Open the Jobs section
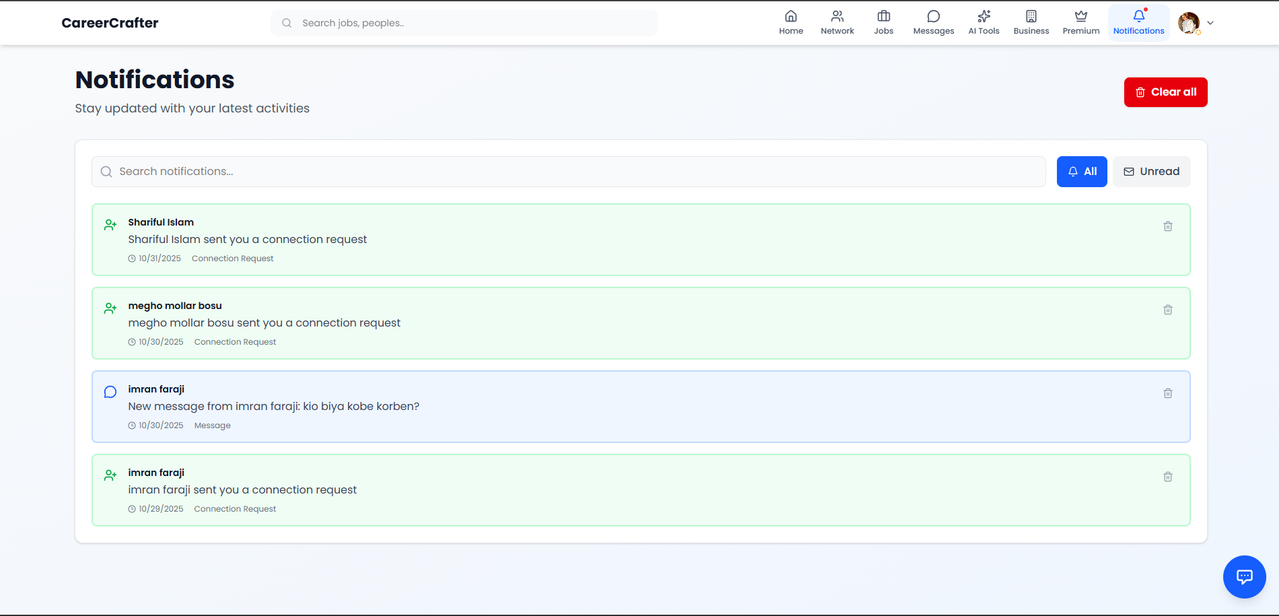1279x616 pixels. (884, 22)
